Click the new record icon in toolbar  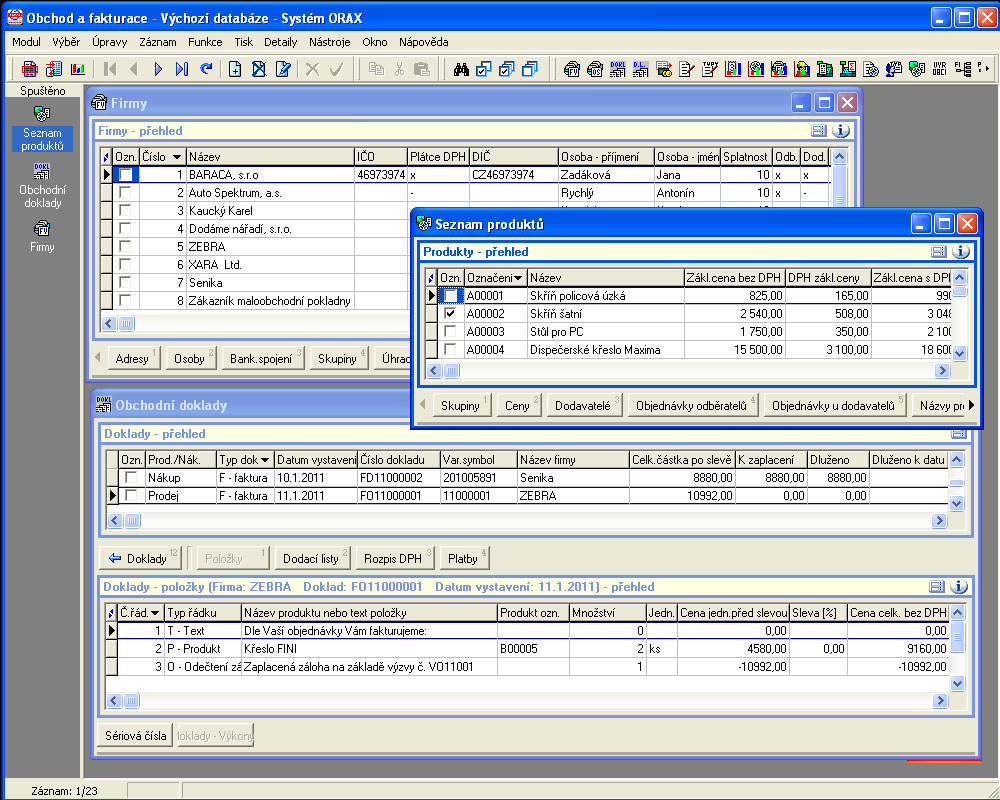pyautogui.click(x=235, y=69)
